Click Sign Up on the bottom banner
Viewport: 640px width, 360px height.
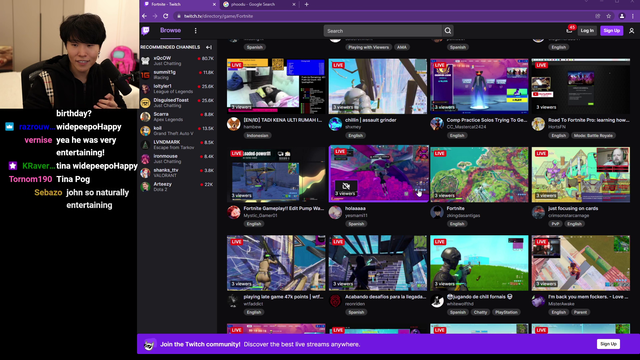(608, 344)
